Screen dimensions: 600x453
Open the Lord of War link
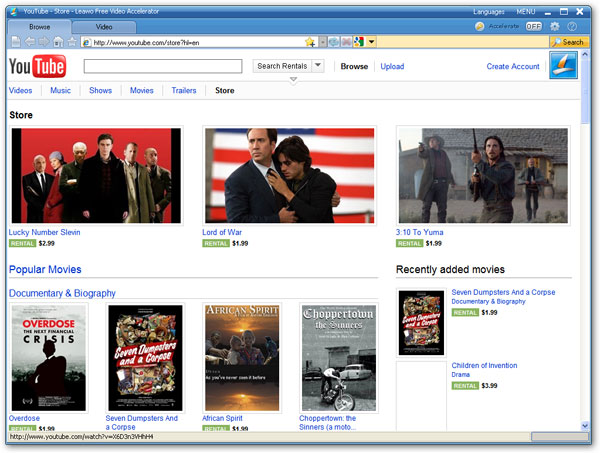pyautogui.click(x=222, y=232)
